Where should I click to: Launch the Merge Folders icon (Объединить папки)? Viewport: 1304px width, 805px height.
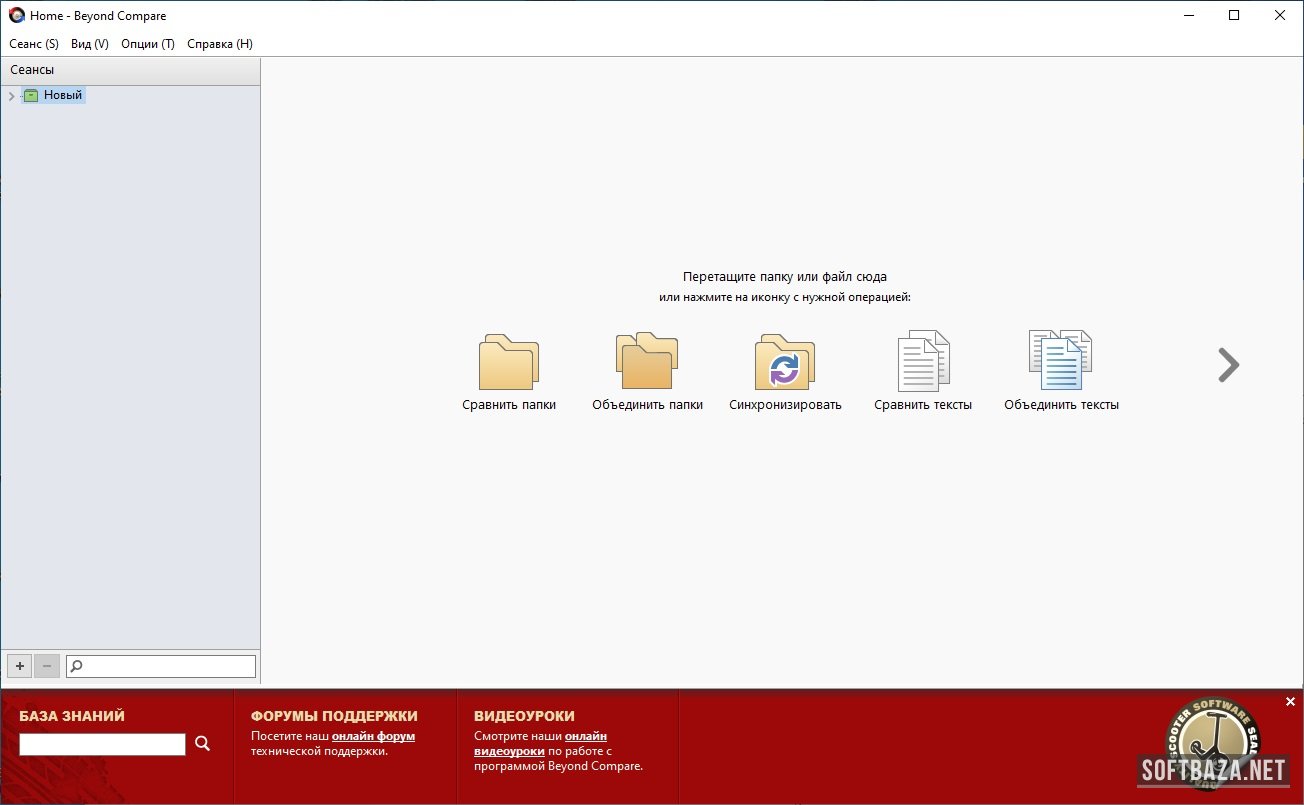[647, 362]
